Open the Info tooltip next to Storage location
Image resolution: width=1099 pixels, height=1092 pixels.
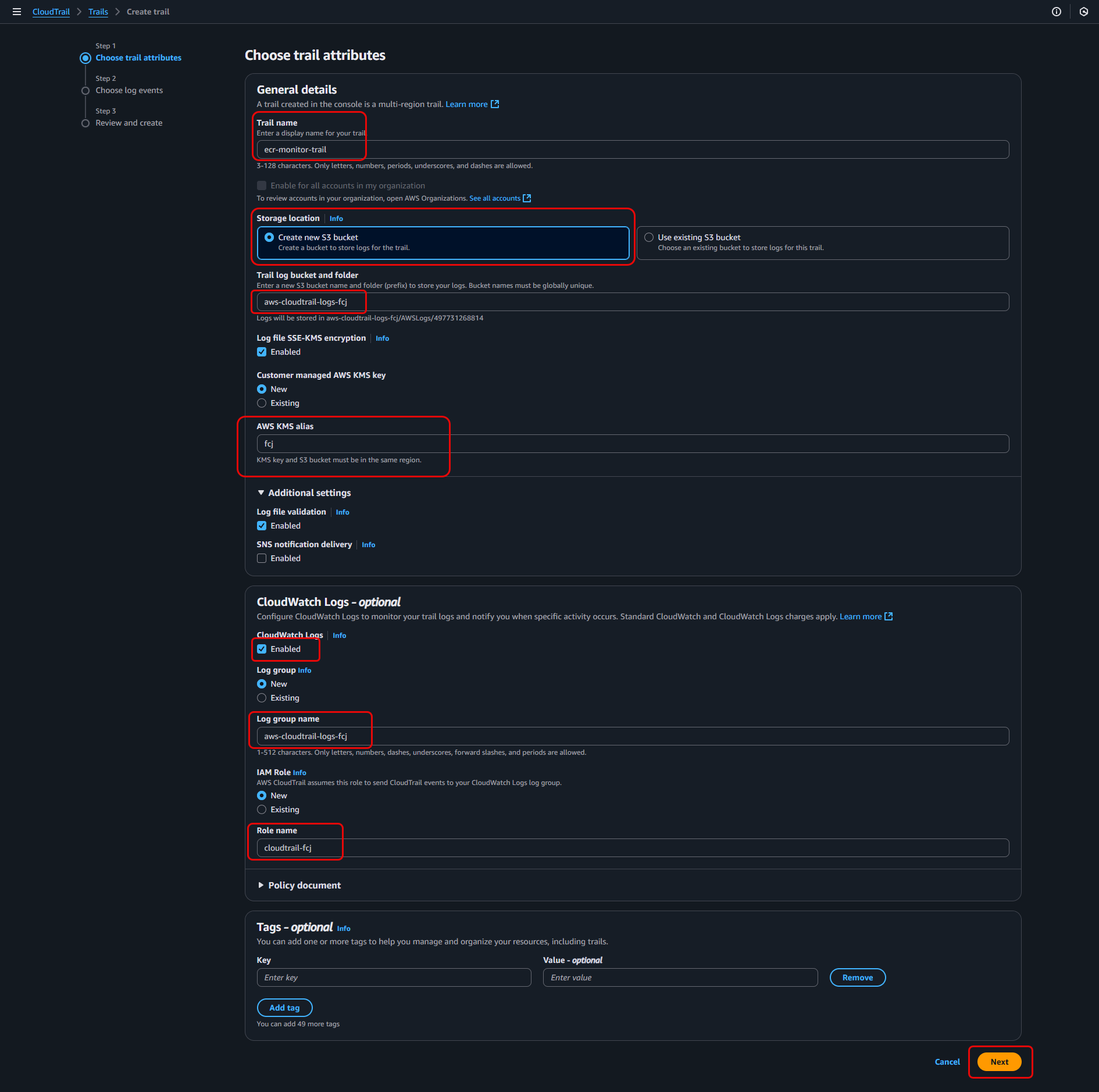click(x=336, y=218)
